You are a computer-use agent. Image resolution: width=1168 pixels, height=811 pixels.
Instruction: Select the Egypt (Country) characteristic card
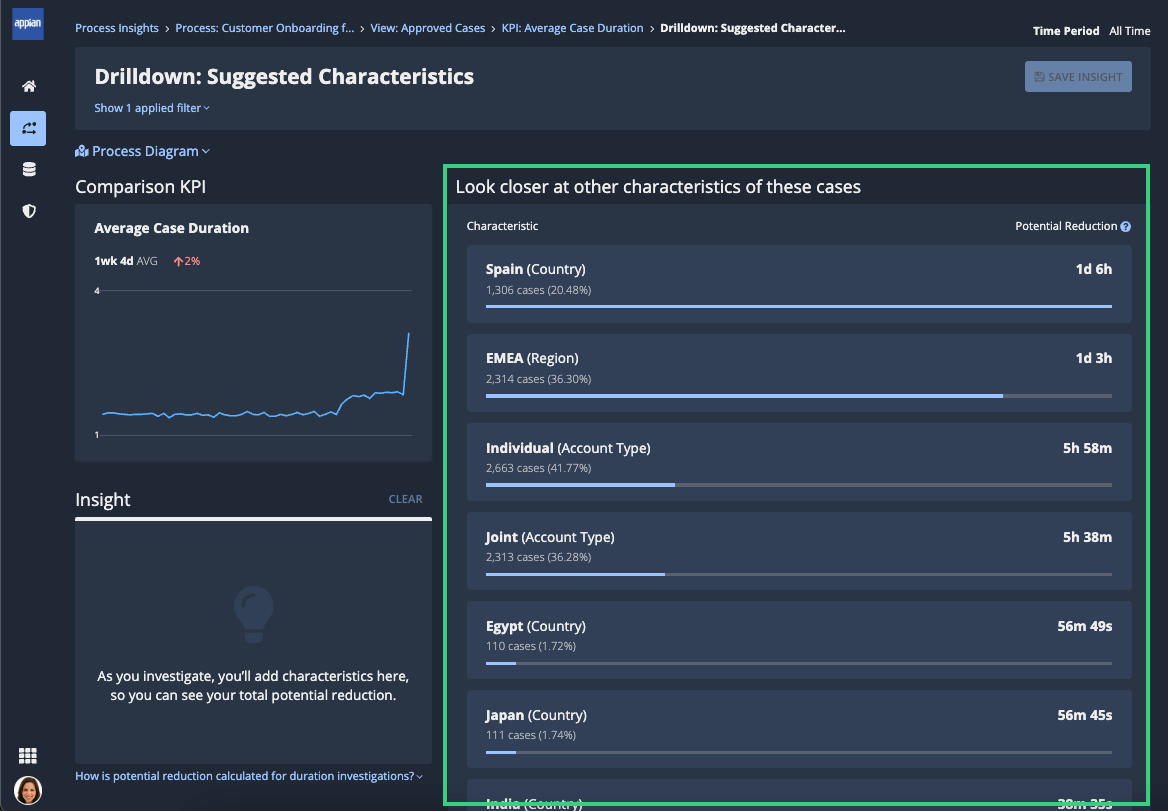click(799, 640)
